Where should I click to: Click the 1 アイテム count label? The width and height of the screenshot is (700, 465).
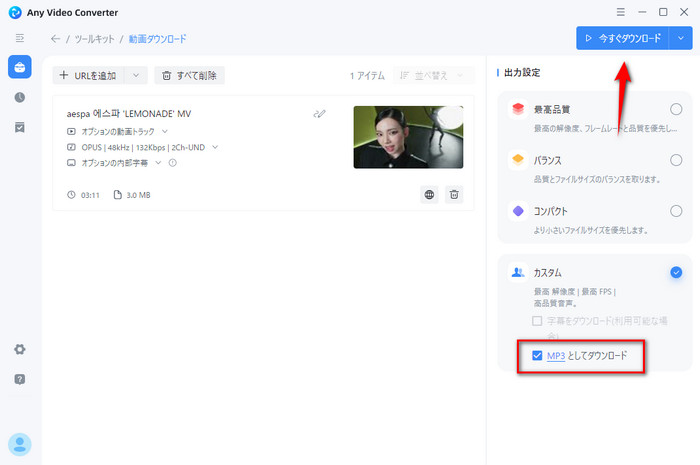pyautogui.click(x=367, y=76)
